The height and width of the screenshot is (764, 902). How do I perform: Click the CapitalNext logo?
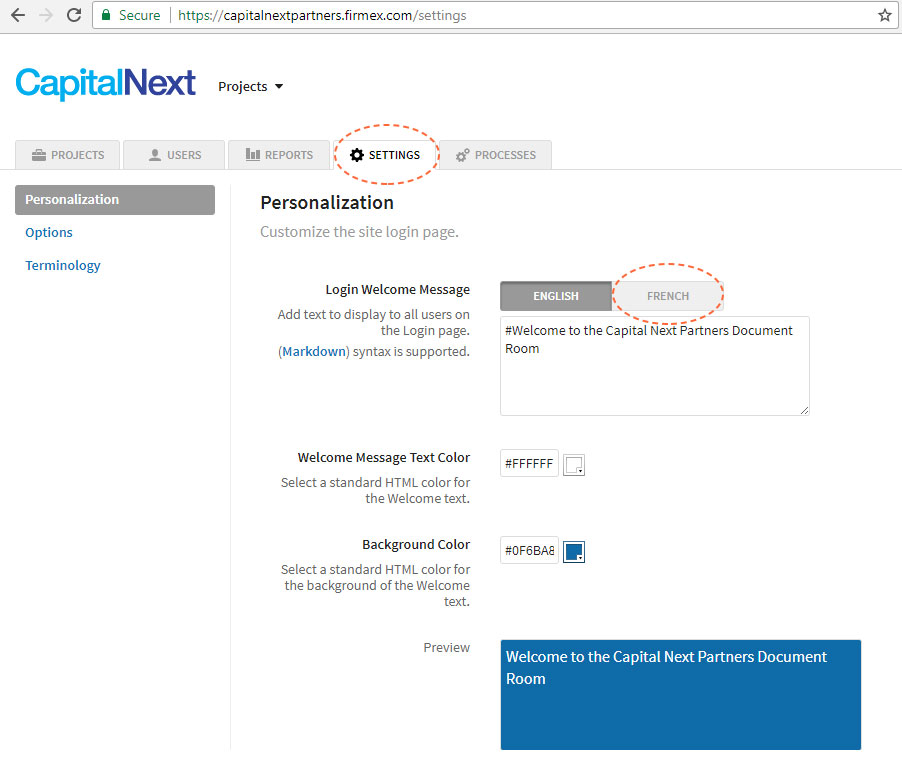click(106, 84)
